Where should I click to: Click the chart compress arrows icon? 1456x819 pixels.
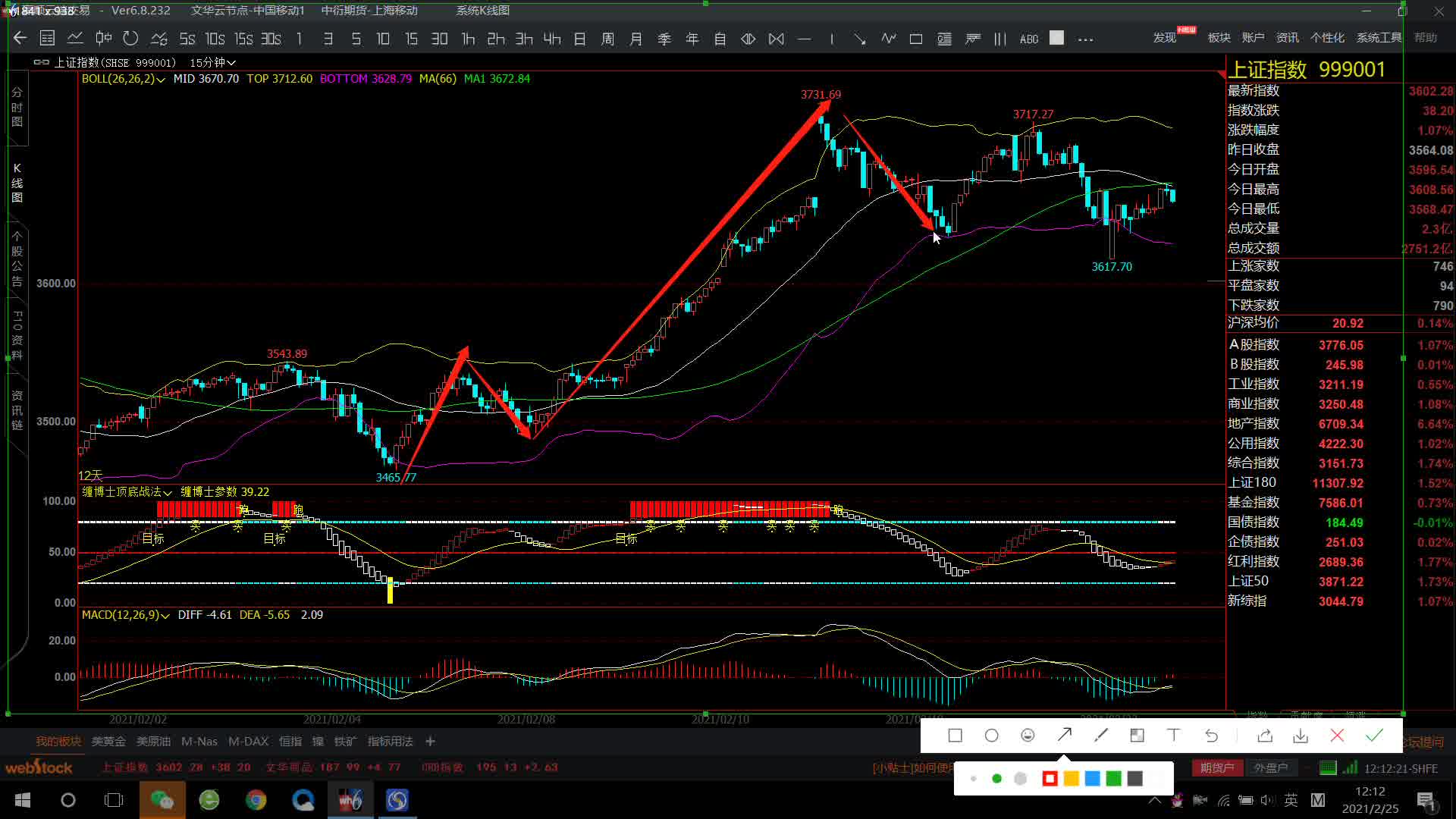click(x=748, y=39)
